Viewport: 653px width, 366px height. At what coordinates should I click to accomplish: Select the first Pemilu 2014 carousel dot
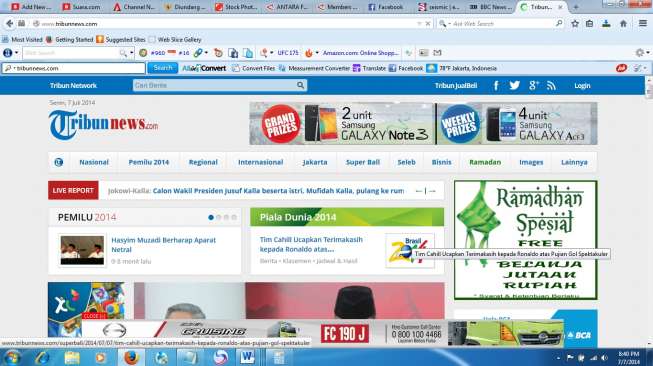(x=211, y=217)
